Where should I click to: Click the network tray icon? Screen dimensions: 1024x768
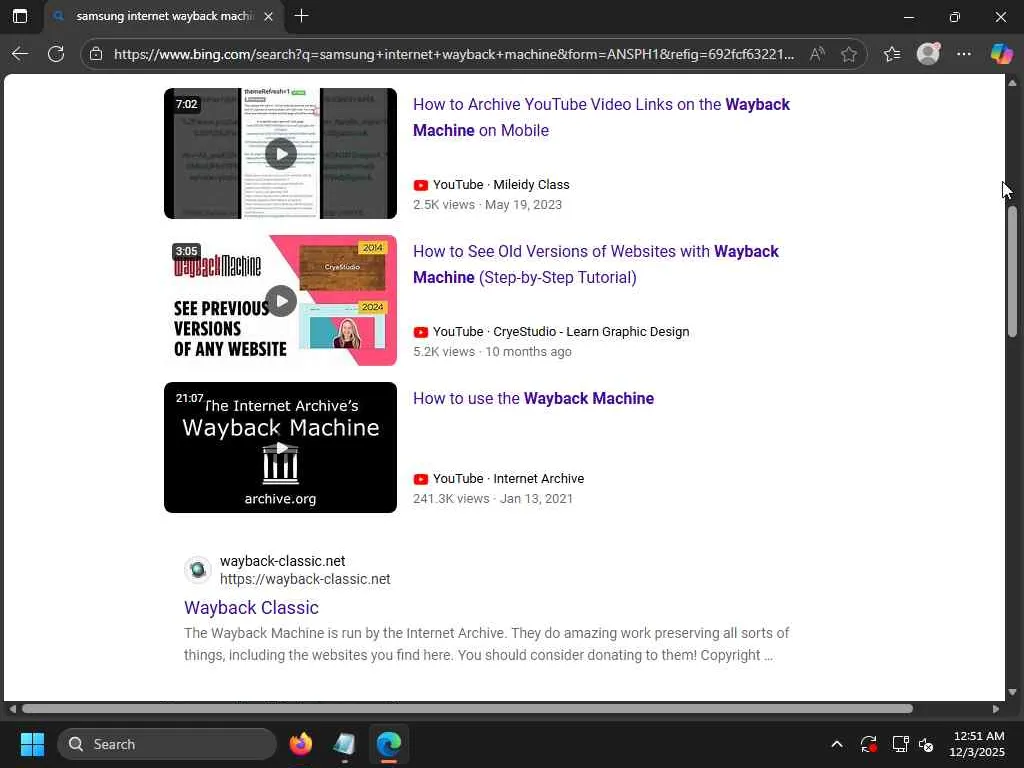pyautogui.click(x=901, y=744)
